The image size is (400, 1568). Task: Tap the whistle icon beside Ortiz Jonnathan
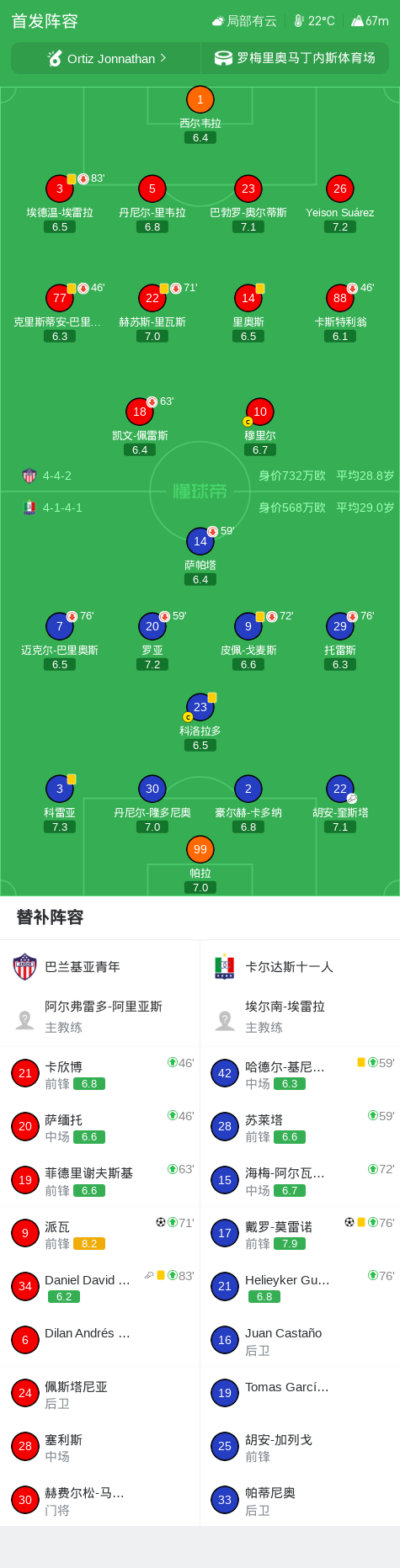point(55,58)
